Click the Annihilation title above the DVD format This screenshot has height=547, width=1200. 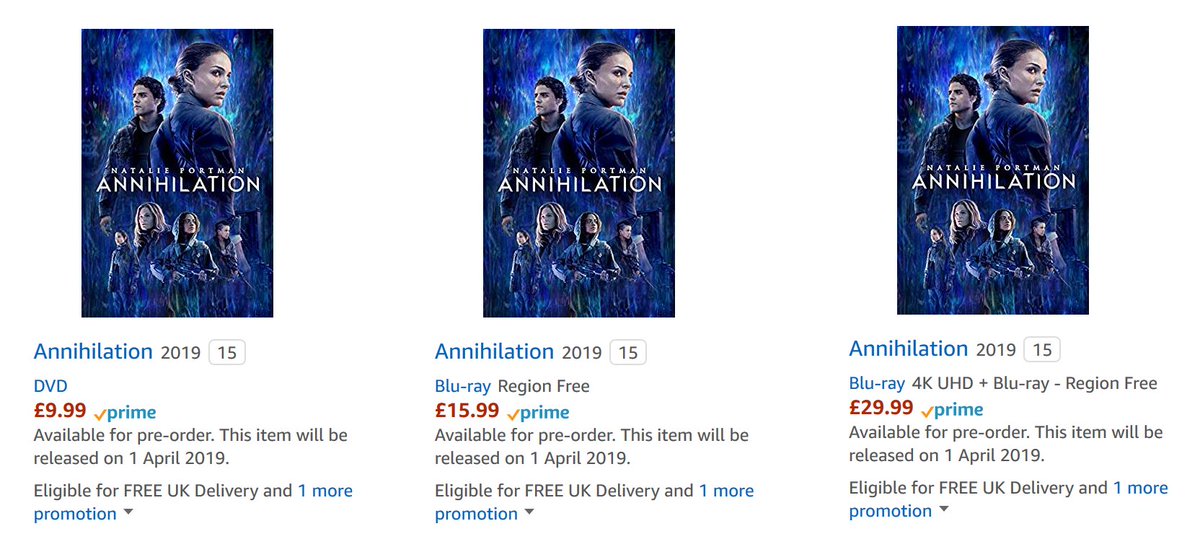[93, 352]
